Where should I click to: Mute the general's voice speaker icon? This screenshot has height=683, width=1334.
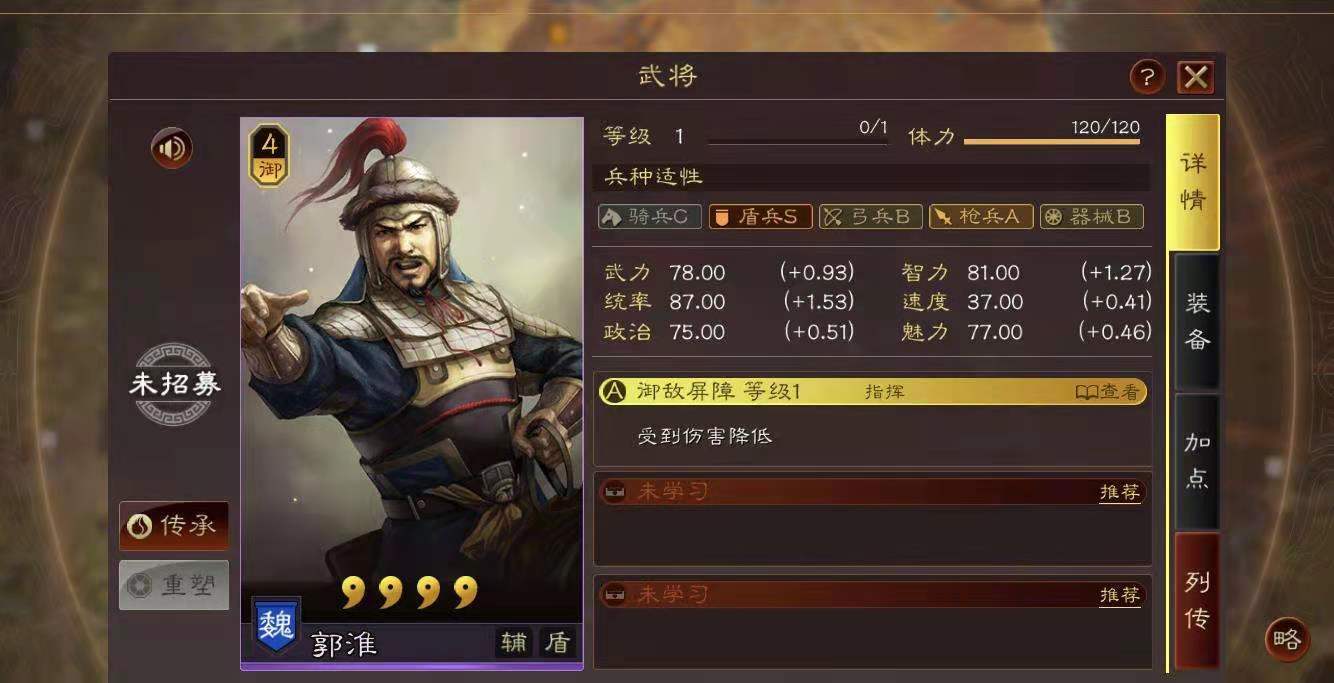pyautogui.click(x=172, y=149)
